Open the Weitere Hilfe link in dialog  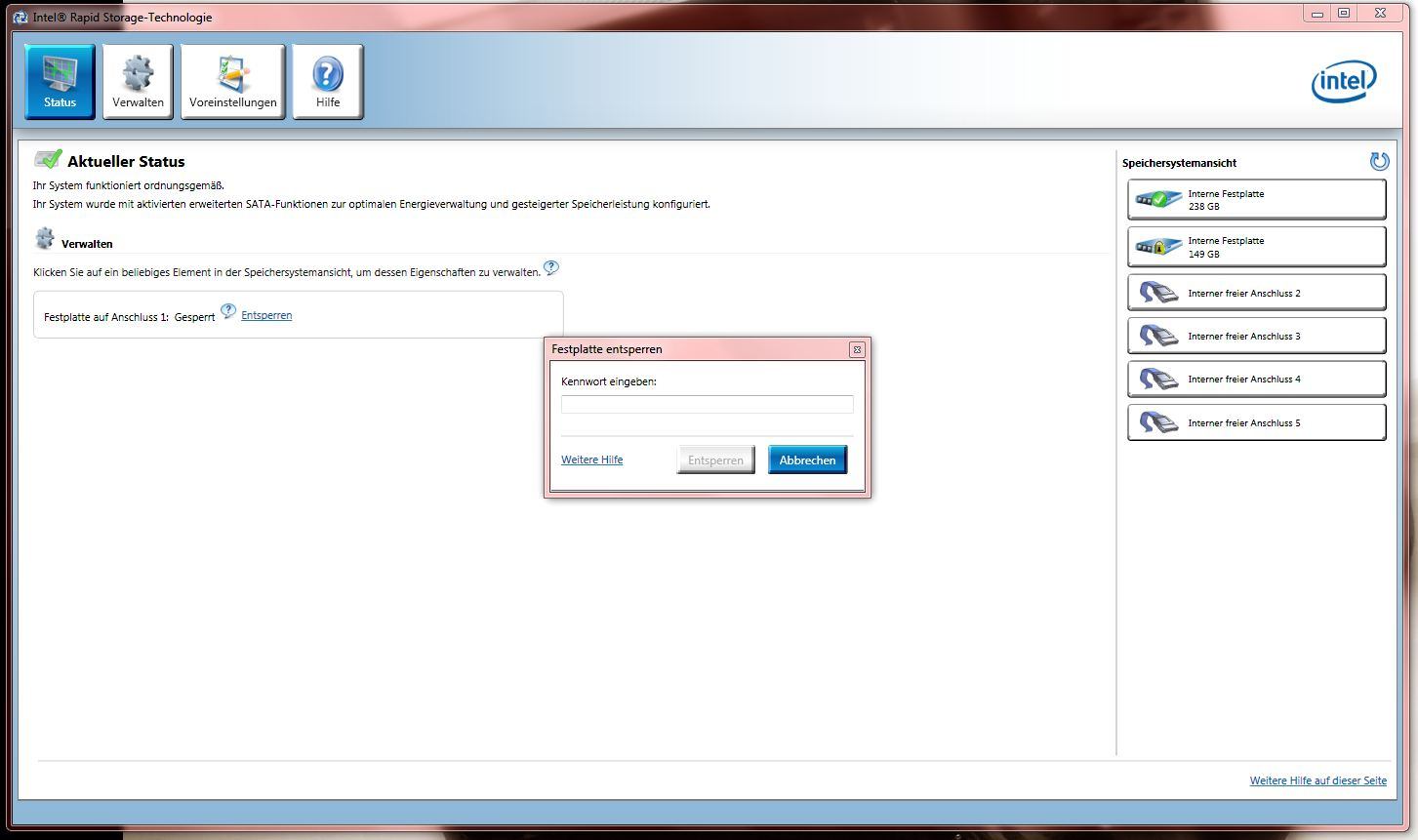591,460
